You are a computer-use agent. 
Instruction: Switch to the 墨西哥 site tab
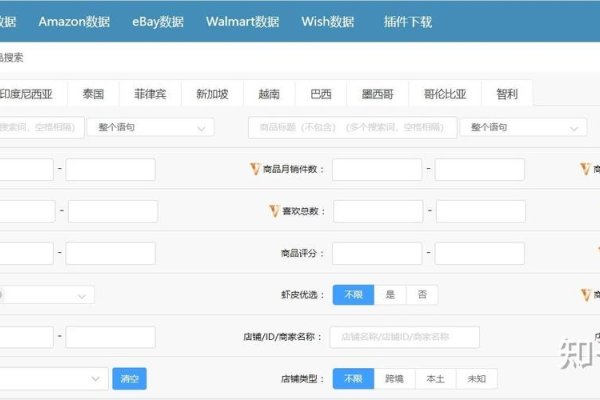pos(378,93)
